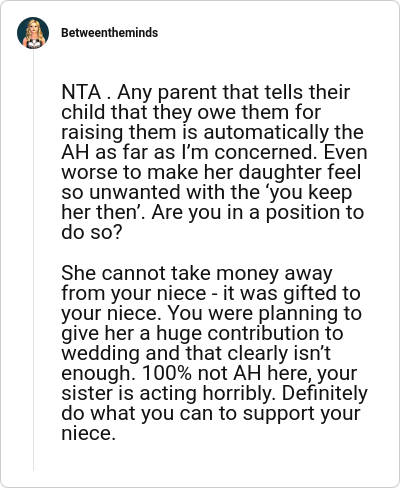
Task: Click 'Even worse to make her daughter feel'
Action: (x=214, y=162)
